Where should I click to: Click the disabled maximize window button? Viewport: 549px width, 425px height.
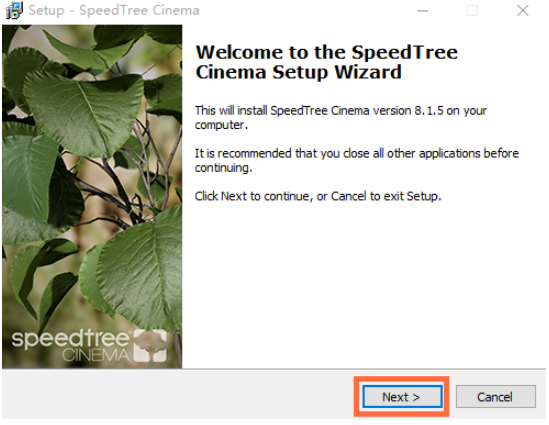click(x=473, y=11)
